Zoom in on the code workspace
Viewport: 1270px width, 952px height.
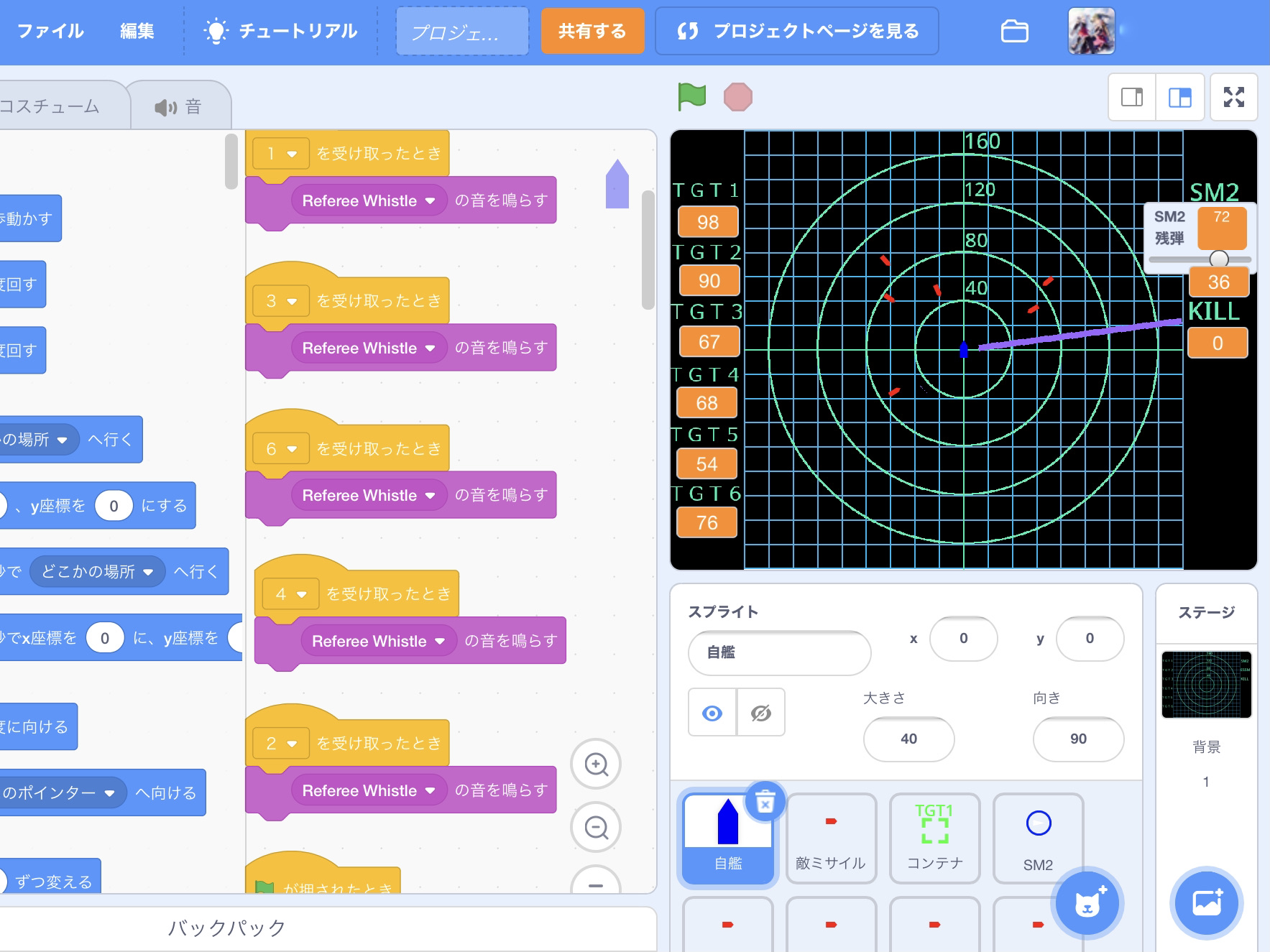coord(596,764)
